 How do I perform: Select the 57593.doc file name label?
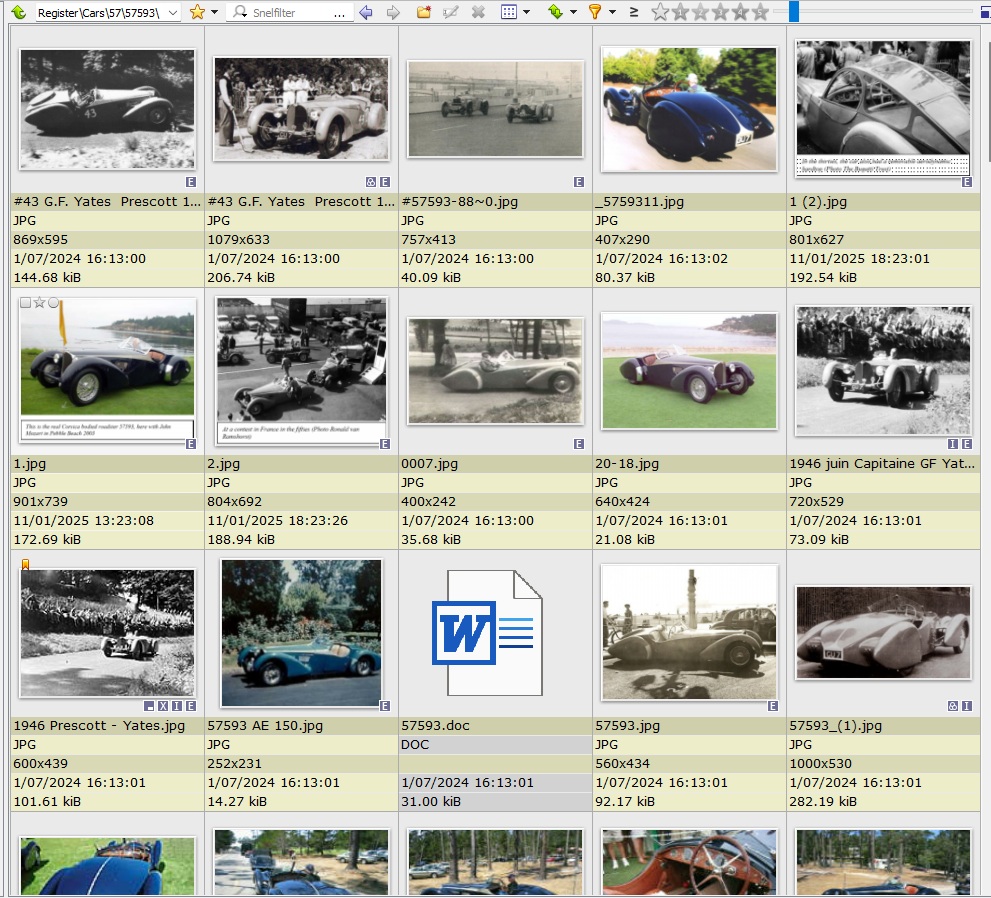[435, 726]
